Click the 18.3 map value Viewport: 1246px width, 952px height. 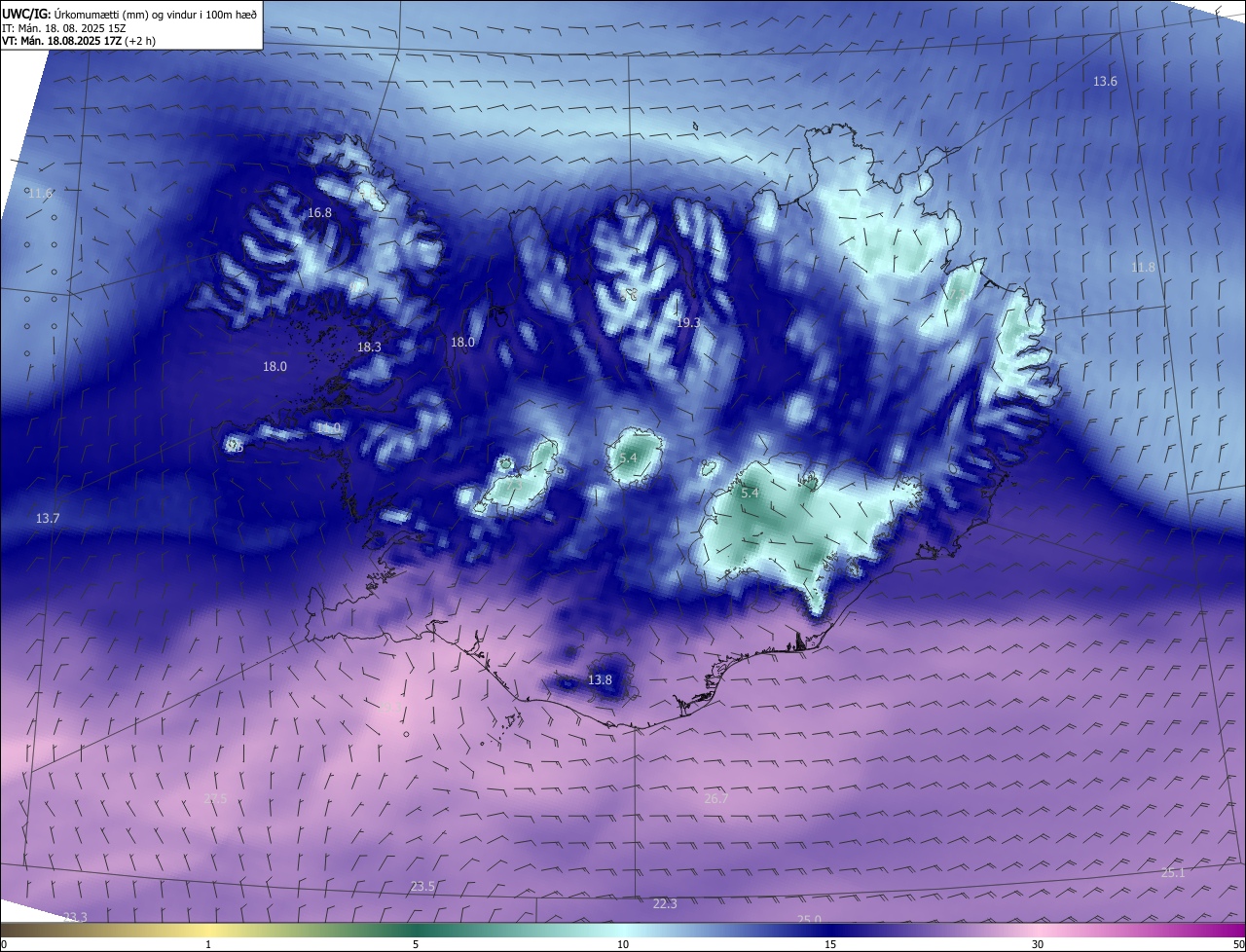pyautogui.click(x=369, y=347)
